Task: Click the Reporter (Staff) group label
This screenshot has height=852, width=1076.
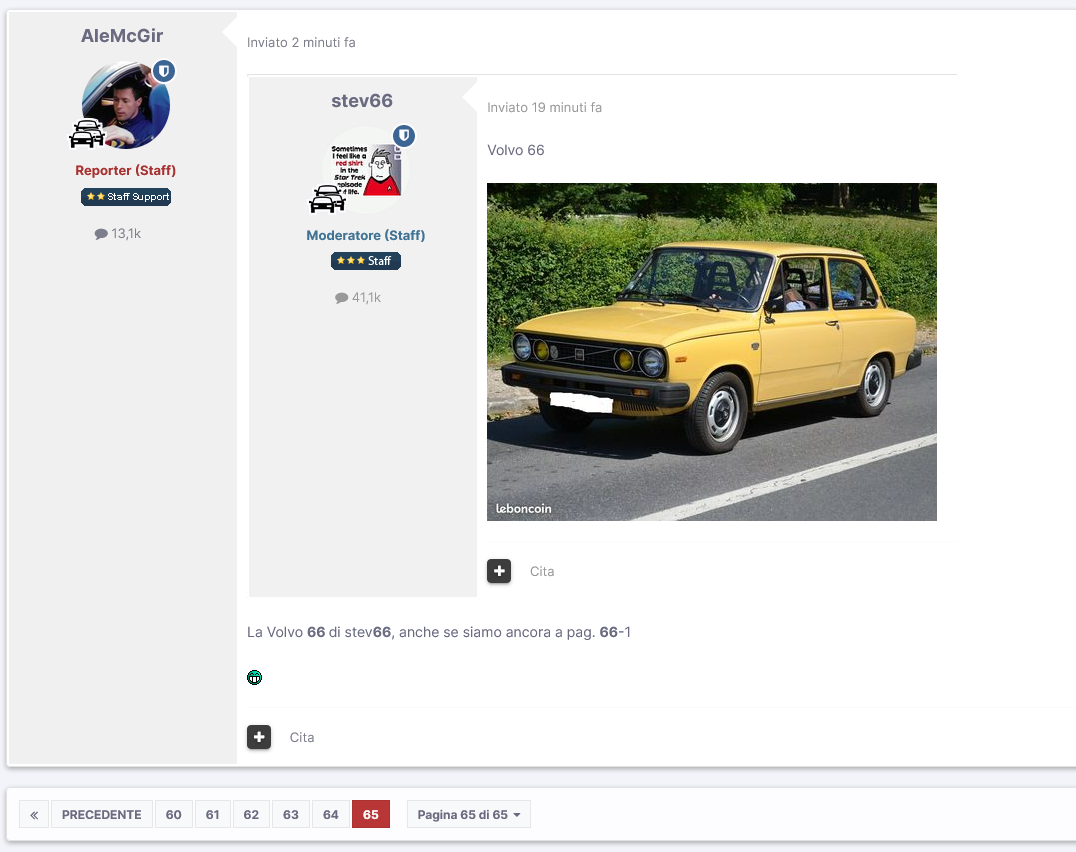Action: 126,170
